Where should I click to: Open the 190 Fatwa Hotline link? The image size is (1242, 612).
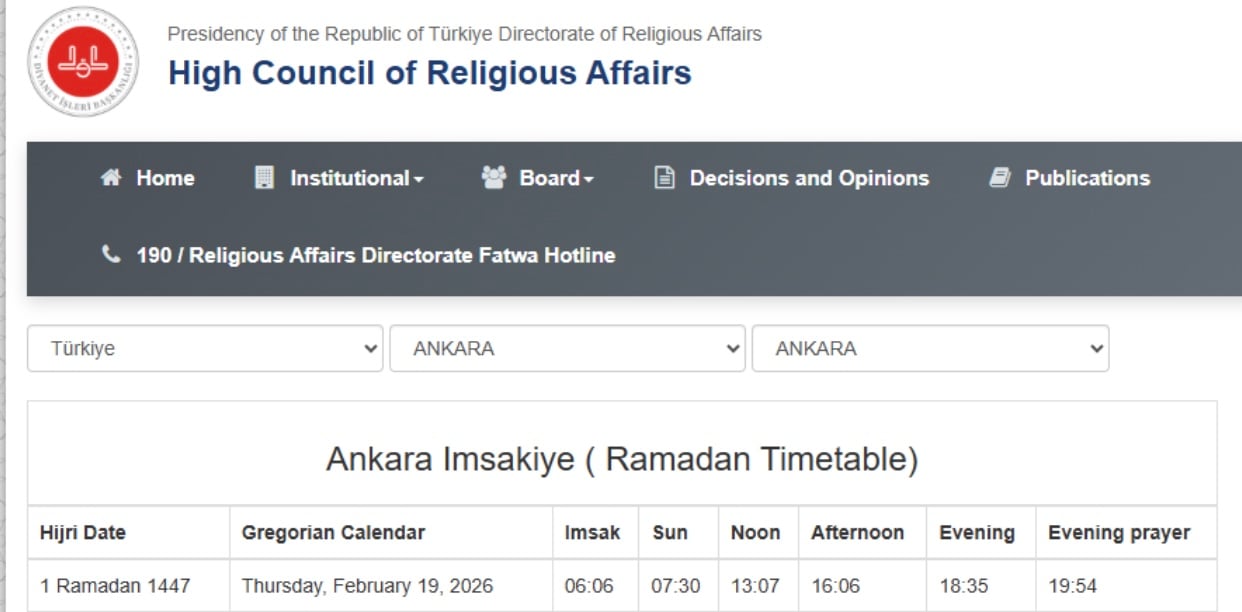376,255
